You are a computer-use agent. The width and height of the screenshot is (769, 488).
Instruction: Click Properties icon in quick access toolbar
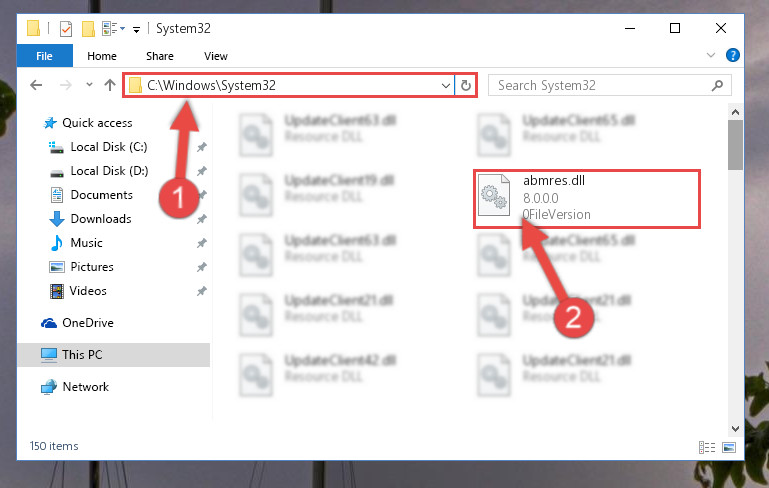66,29
